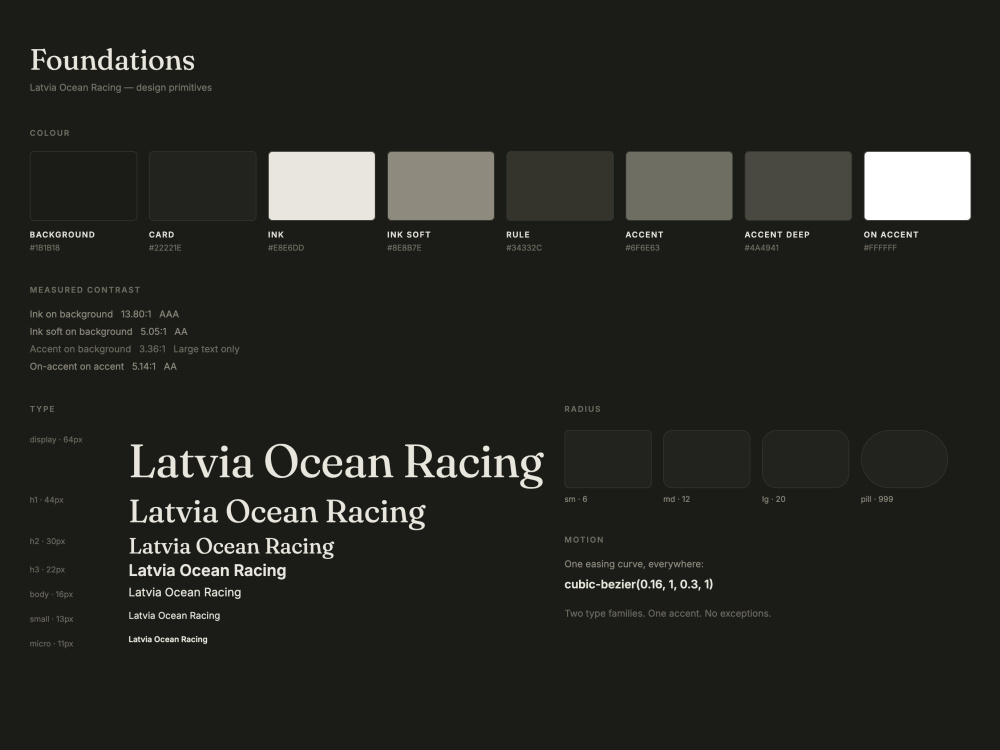
Task: Click hex value #34332C
Action: pyautogui.click(x=524, y=247)
